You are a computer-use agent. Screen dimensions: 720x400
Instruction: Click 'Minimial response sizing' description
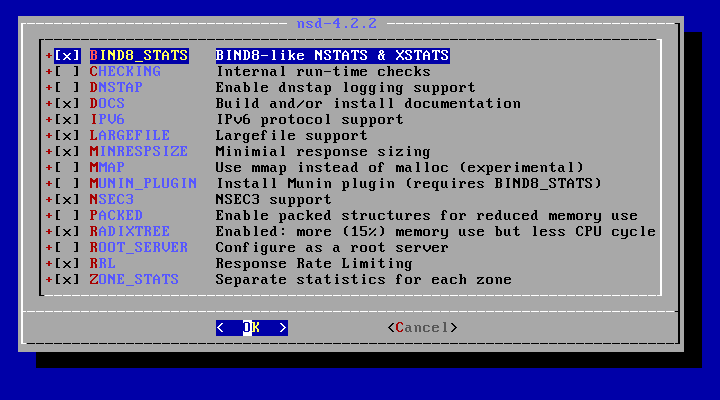coord(323,152)
